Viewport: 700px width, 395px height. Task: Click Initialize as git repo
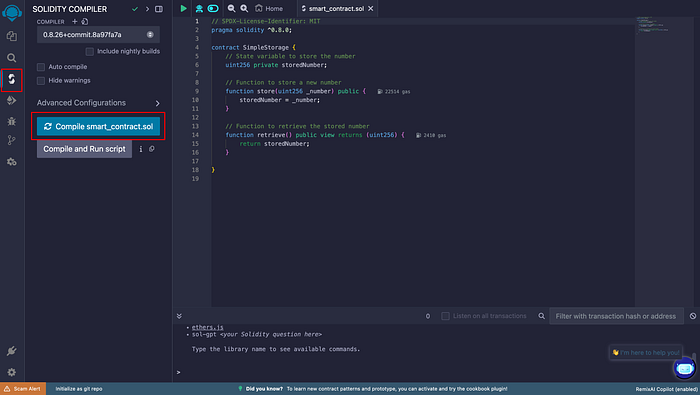click(79, 389)
